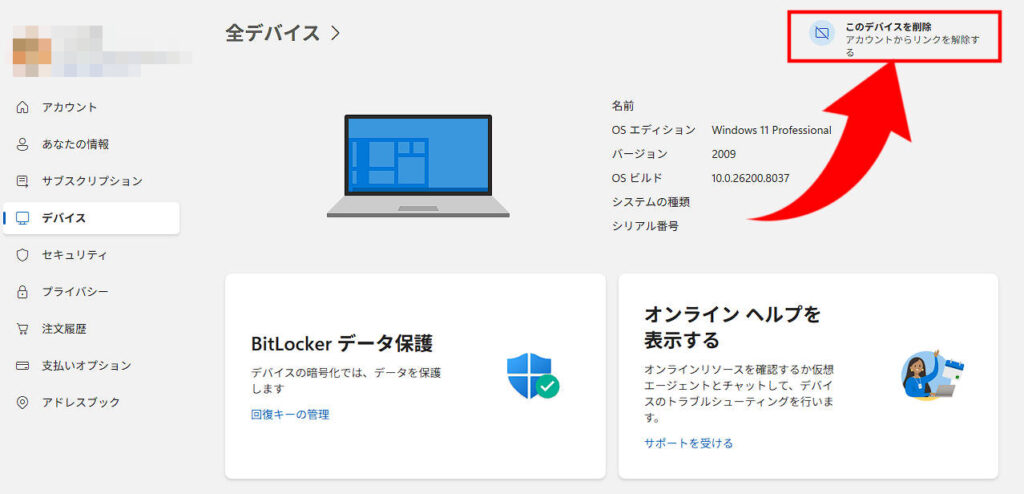The height and width of the screenshot is (494, 1024).
Task: Click the バージョン label
Action: click(639, 154)
